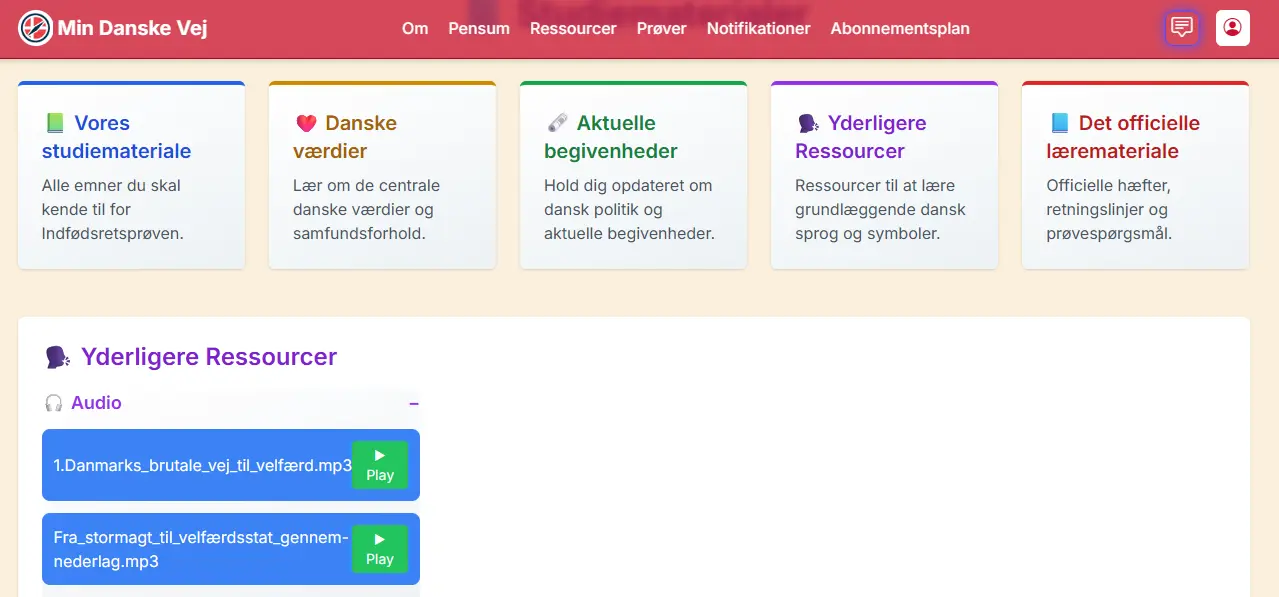Open the Yderligere Ressourcer card

click(883, 176)
